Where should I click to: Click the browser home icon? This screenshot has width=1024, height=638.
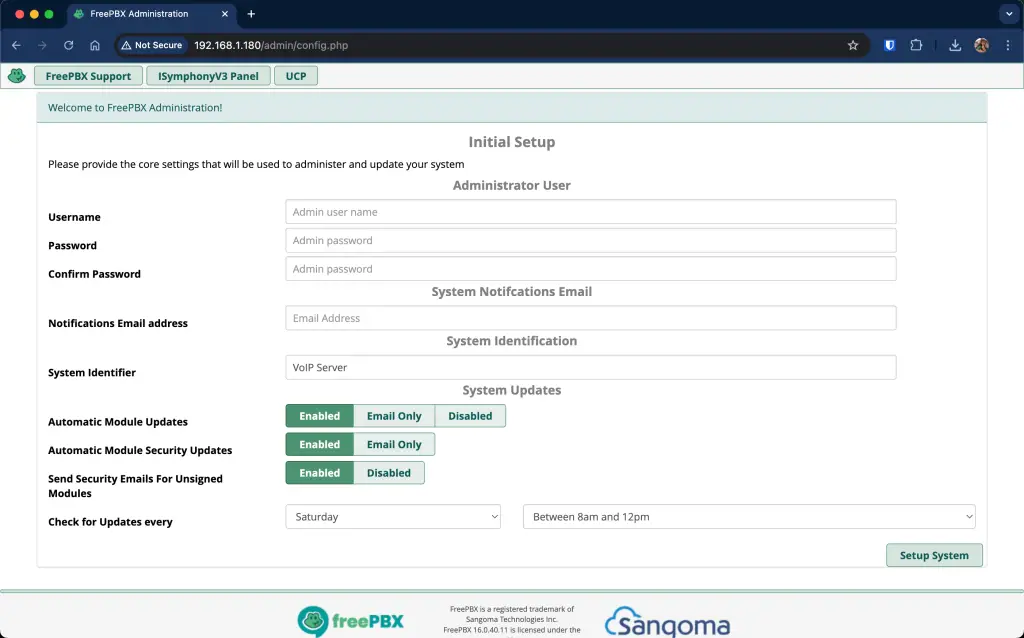tap(95, 45)
